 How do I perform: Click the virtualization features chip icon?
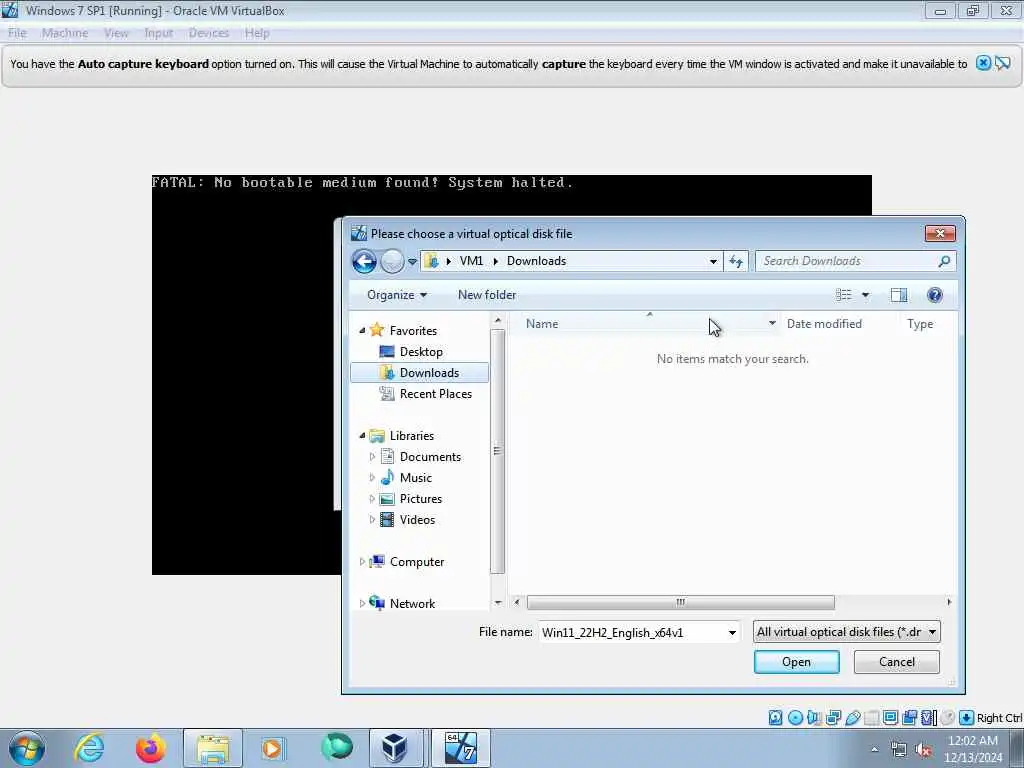pos(929,718)
